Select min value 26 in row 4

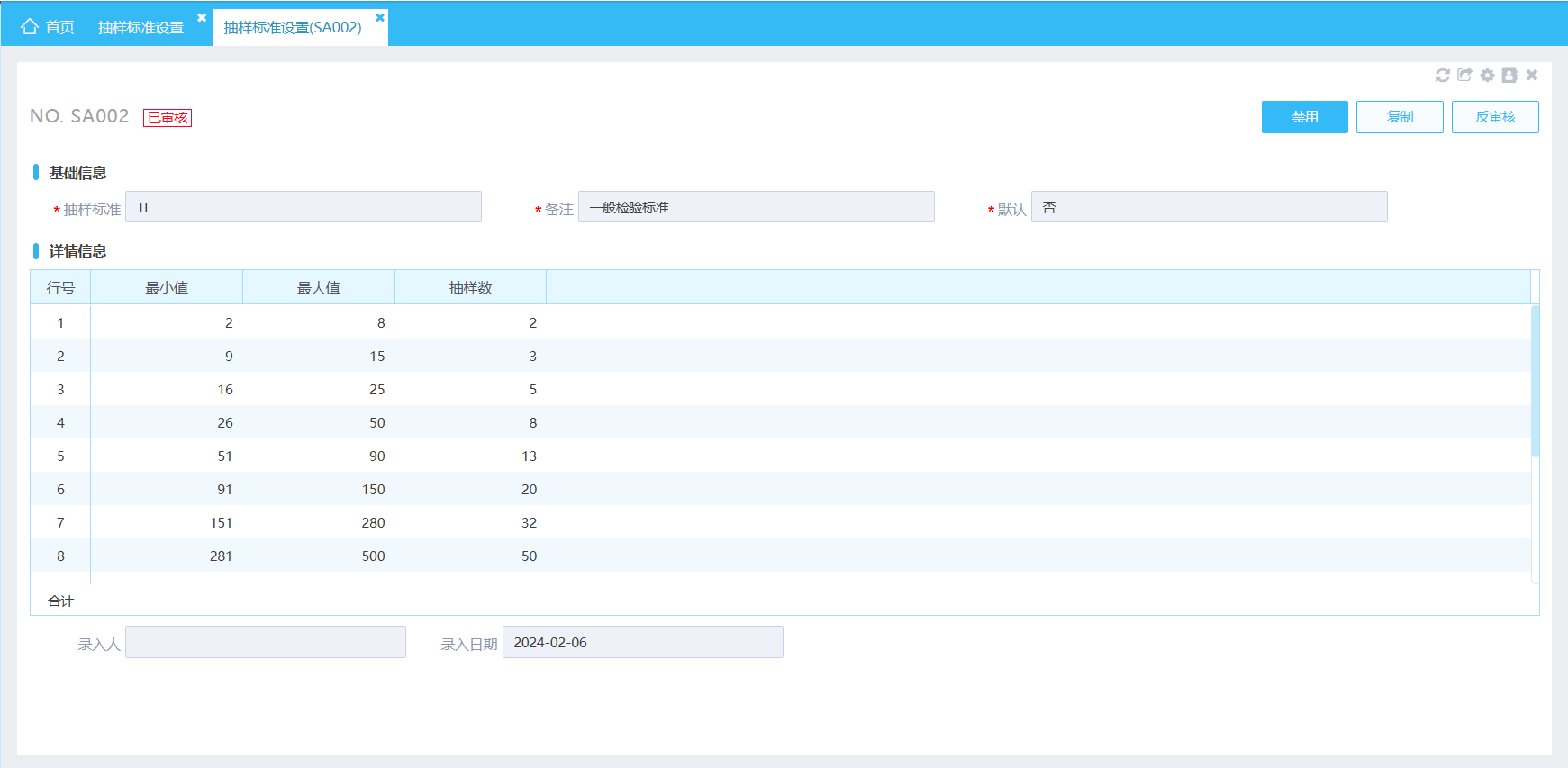tap(225, 423)
